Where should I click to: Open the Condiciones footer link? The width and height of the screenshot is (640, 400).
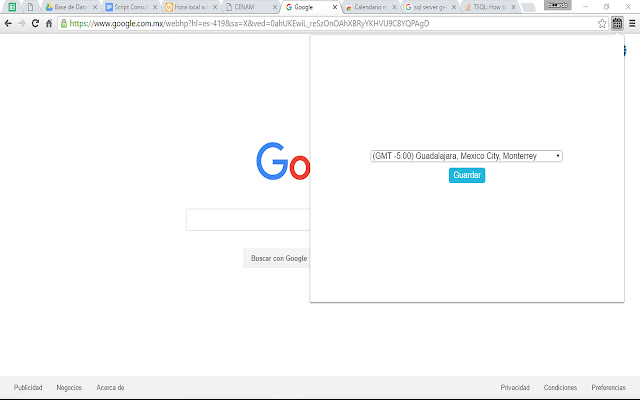tap(560, 387)
